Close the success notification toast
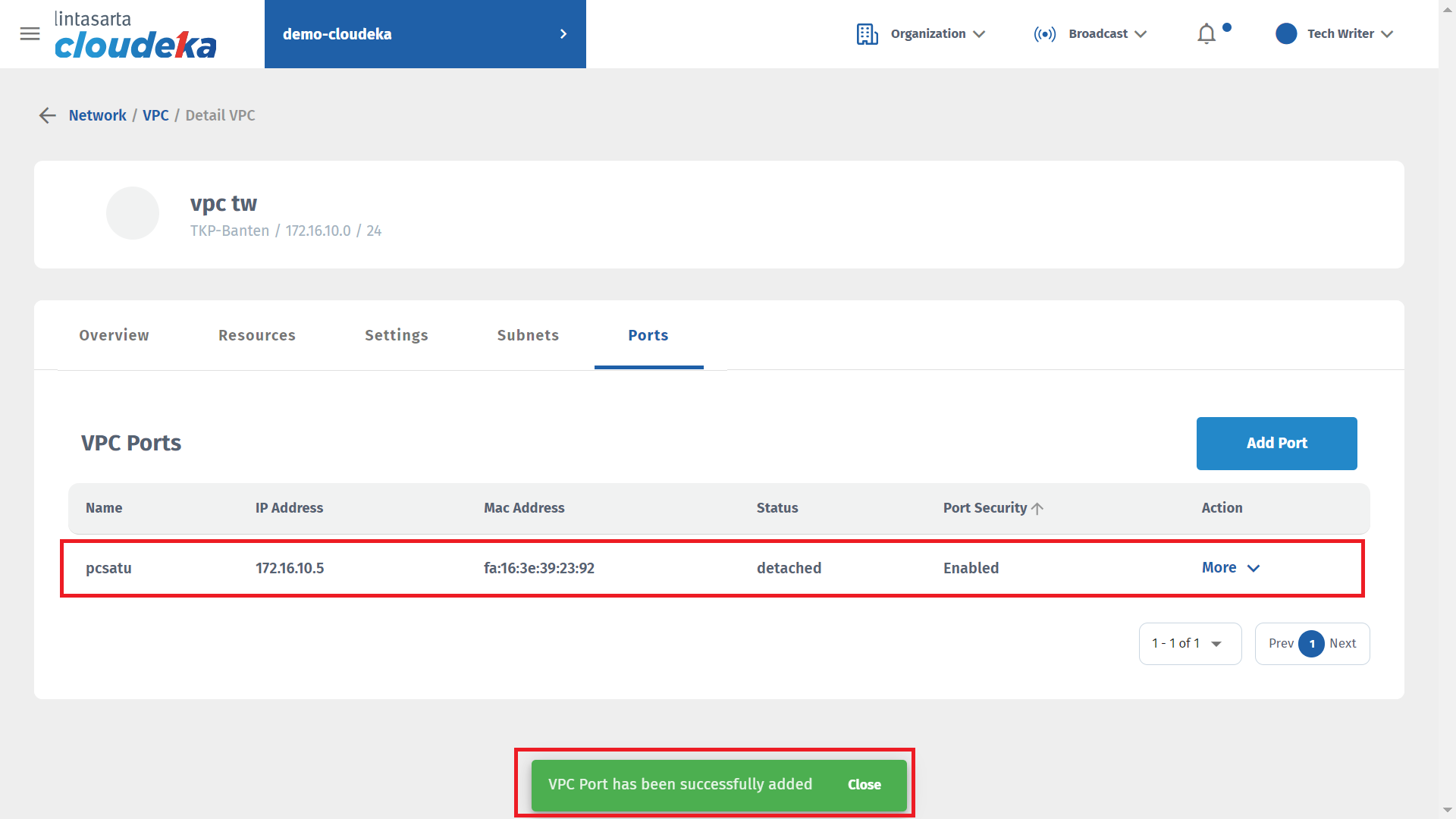This screenshot has width=1456, height=819. coord(864,785)
